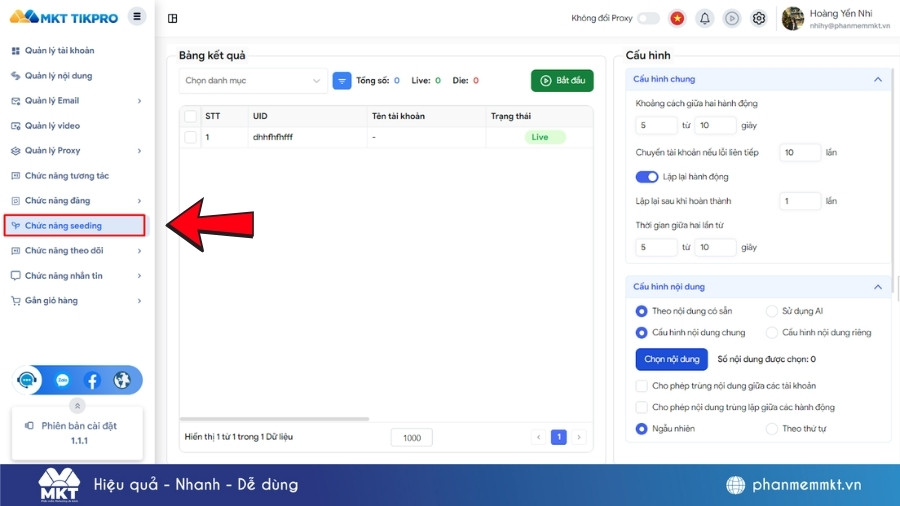The width and height of the screenshot is (900, 506).
Task: Open the notifications bell
Action: tap(704, 18)
